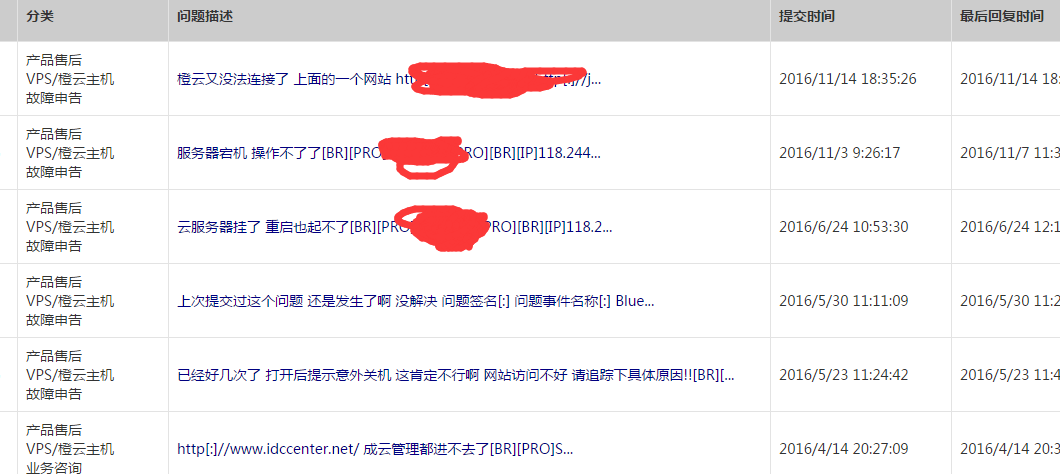The image size is (1060, 474).
Task: Open ticket mentioning www.idccenter.net
Action: (375, 449)
